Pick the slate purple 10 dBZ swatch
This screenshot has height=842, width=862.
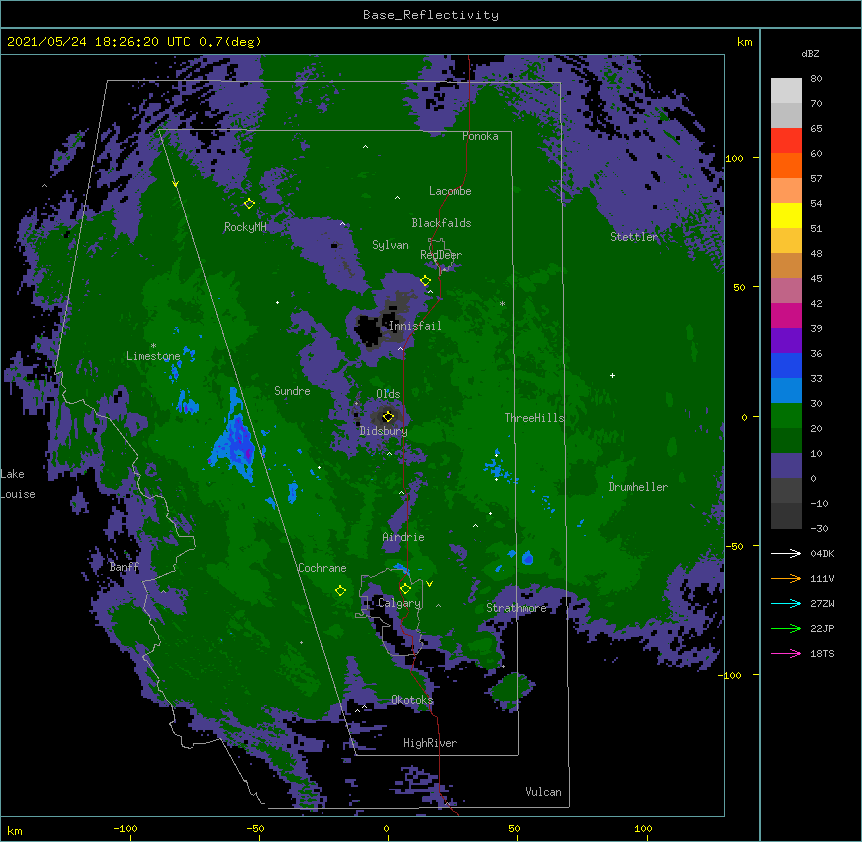(x=786, y=466)
